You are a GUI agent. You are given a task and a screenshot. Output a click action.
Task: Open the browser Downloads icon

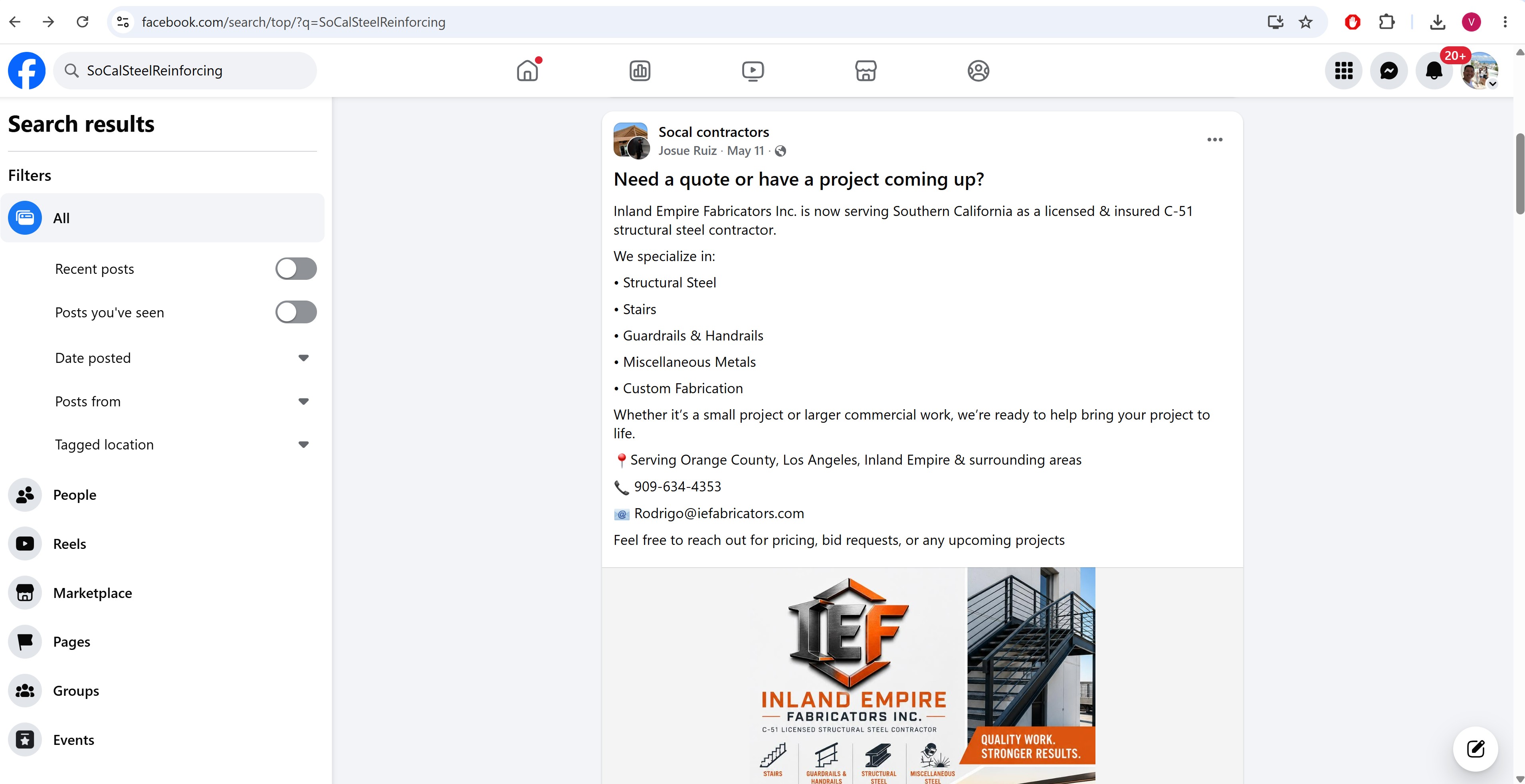[x=1438, y=22]
